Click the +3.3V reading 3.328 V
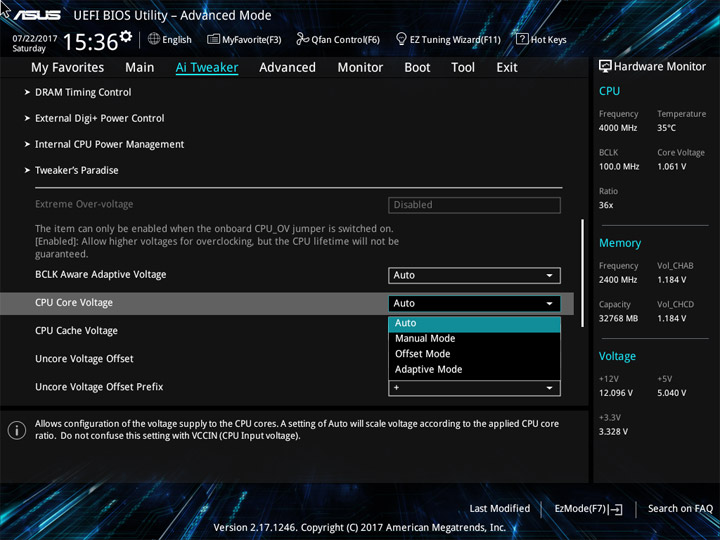720x540 pixels. [613, 432]
